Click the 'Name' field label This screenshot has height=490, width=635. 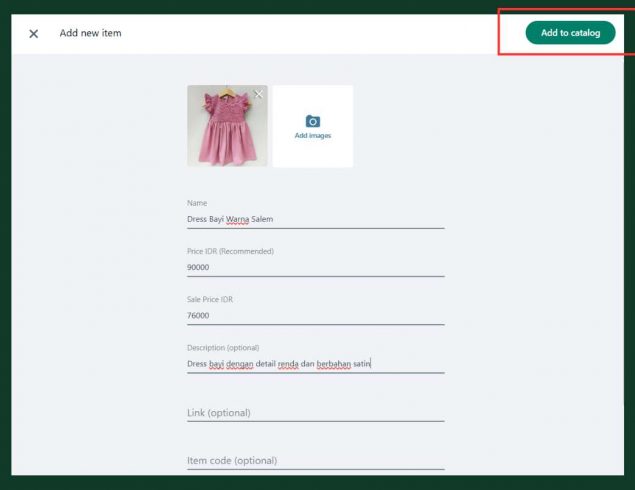coord(197,203)
